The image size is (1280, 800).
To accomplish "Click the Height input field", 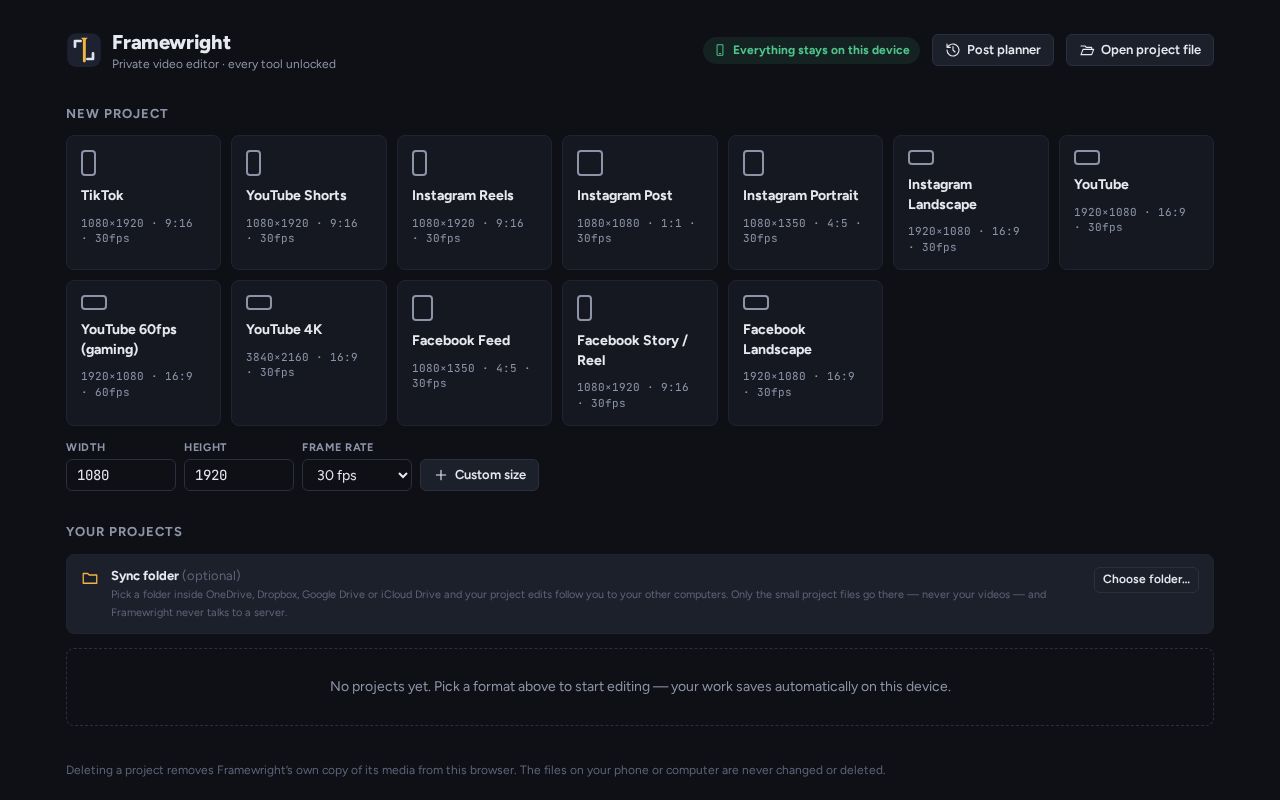I will click(239, 475).
